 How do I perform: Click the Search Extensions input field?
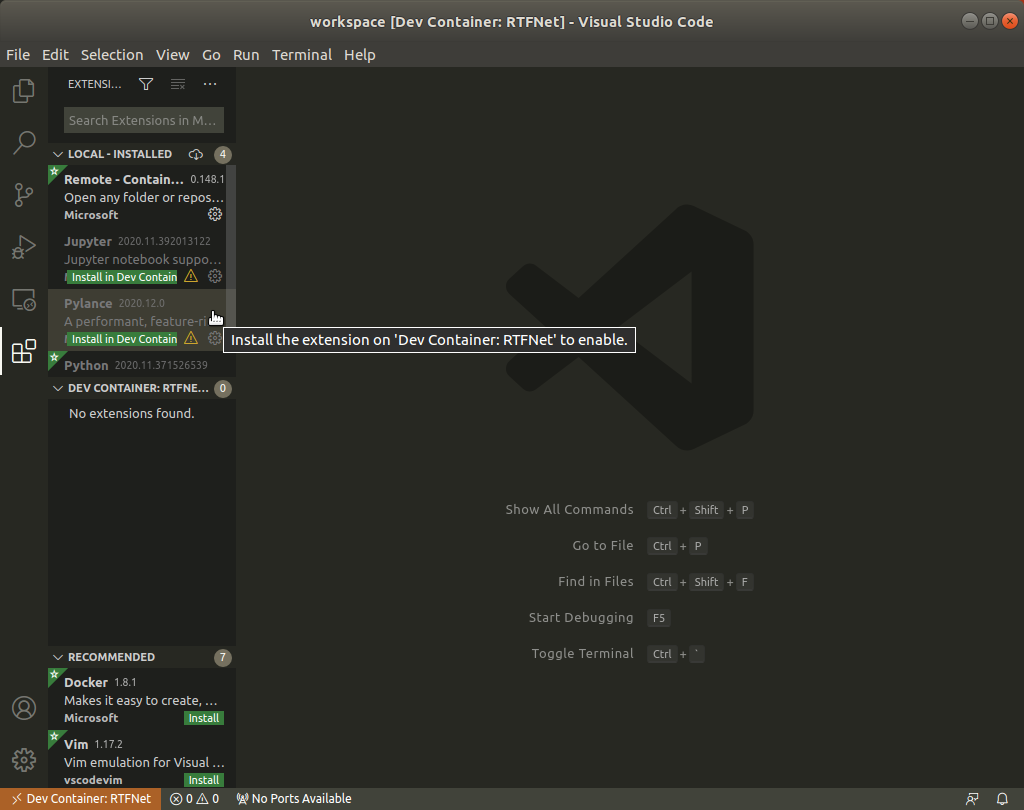pos(144,120)
